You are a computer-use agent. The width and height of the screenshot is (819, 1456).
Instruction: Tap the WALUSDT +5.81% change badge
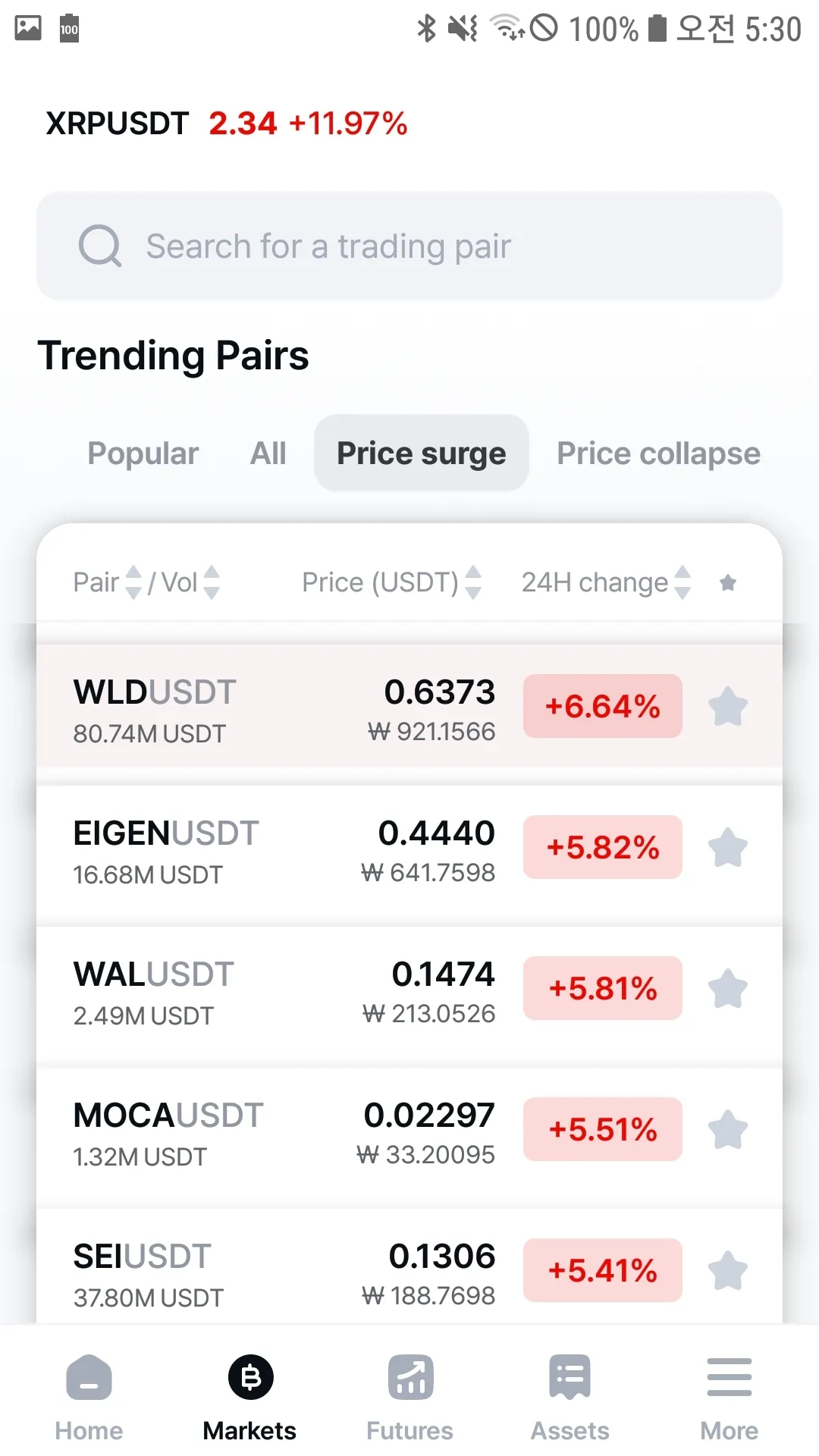(x=603, y=988)
